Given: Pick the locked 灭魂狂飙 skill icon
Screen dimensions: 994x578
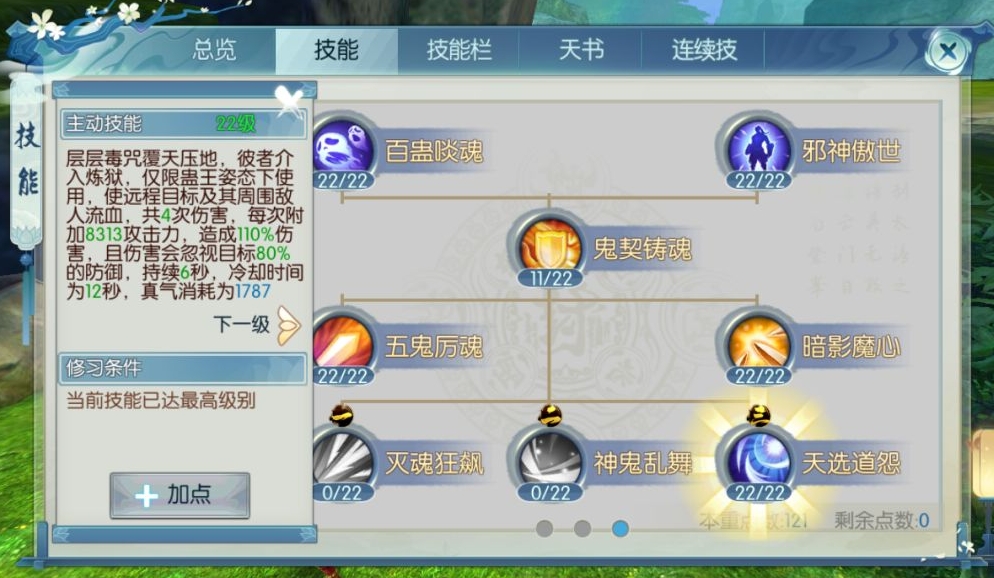Looking at the screenshot, I should (x=343, y=459).
